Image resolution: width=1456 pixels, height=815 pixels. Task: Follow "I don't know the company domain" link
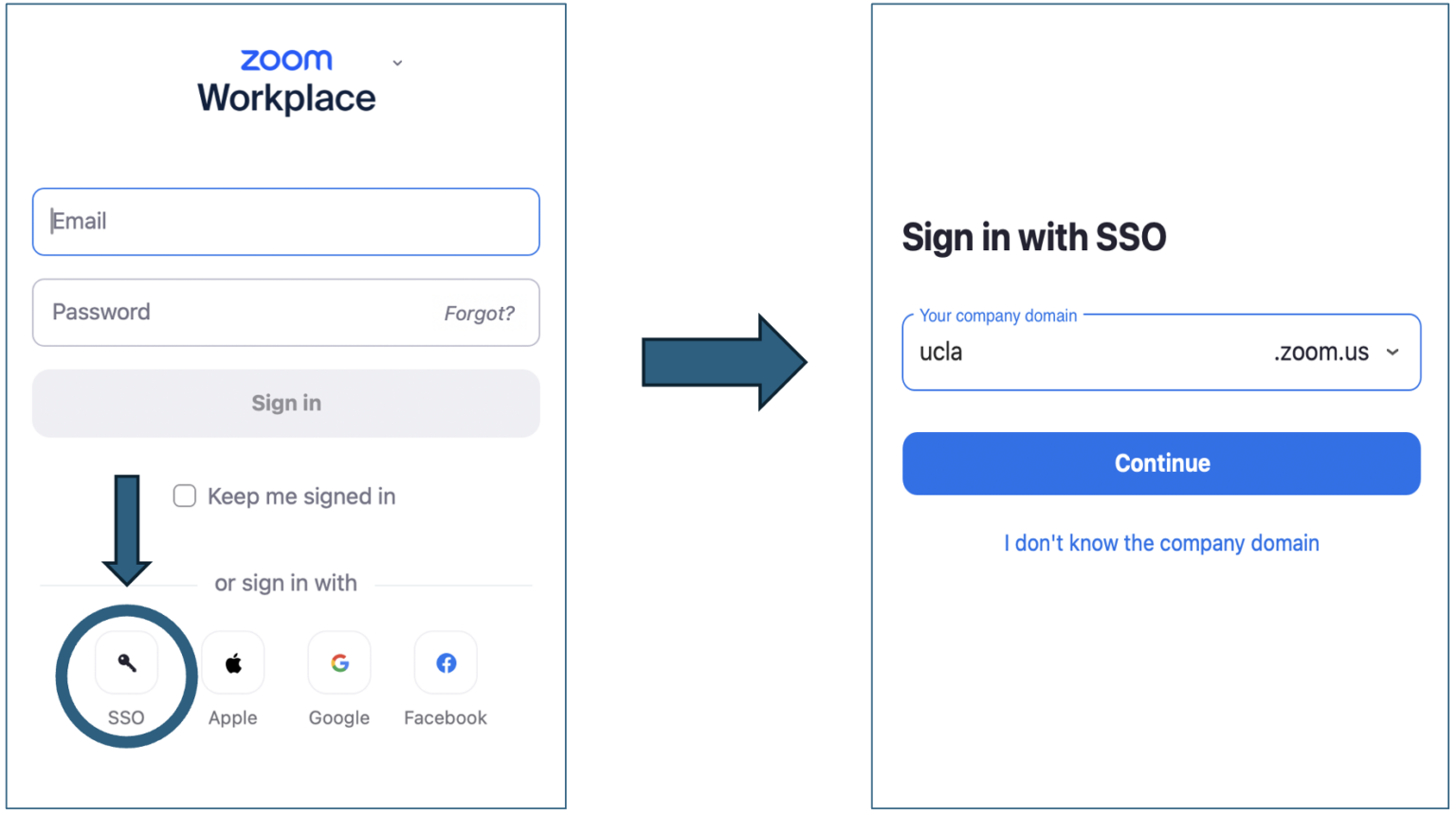(1161, 543)
